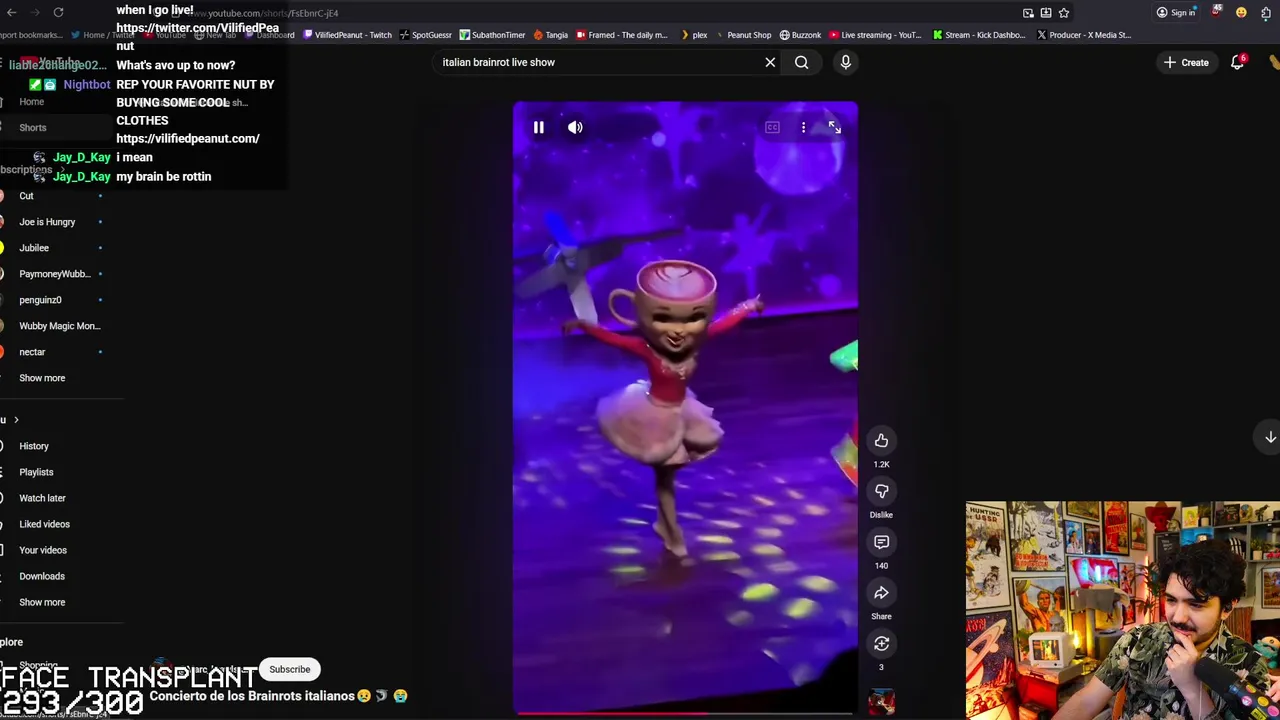Open Joe is Hungry subscription
Screen dimensions: 1280x720
click(x=47, y=222)
